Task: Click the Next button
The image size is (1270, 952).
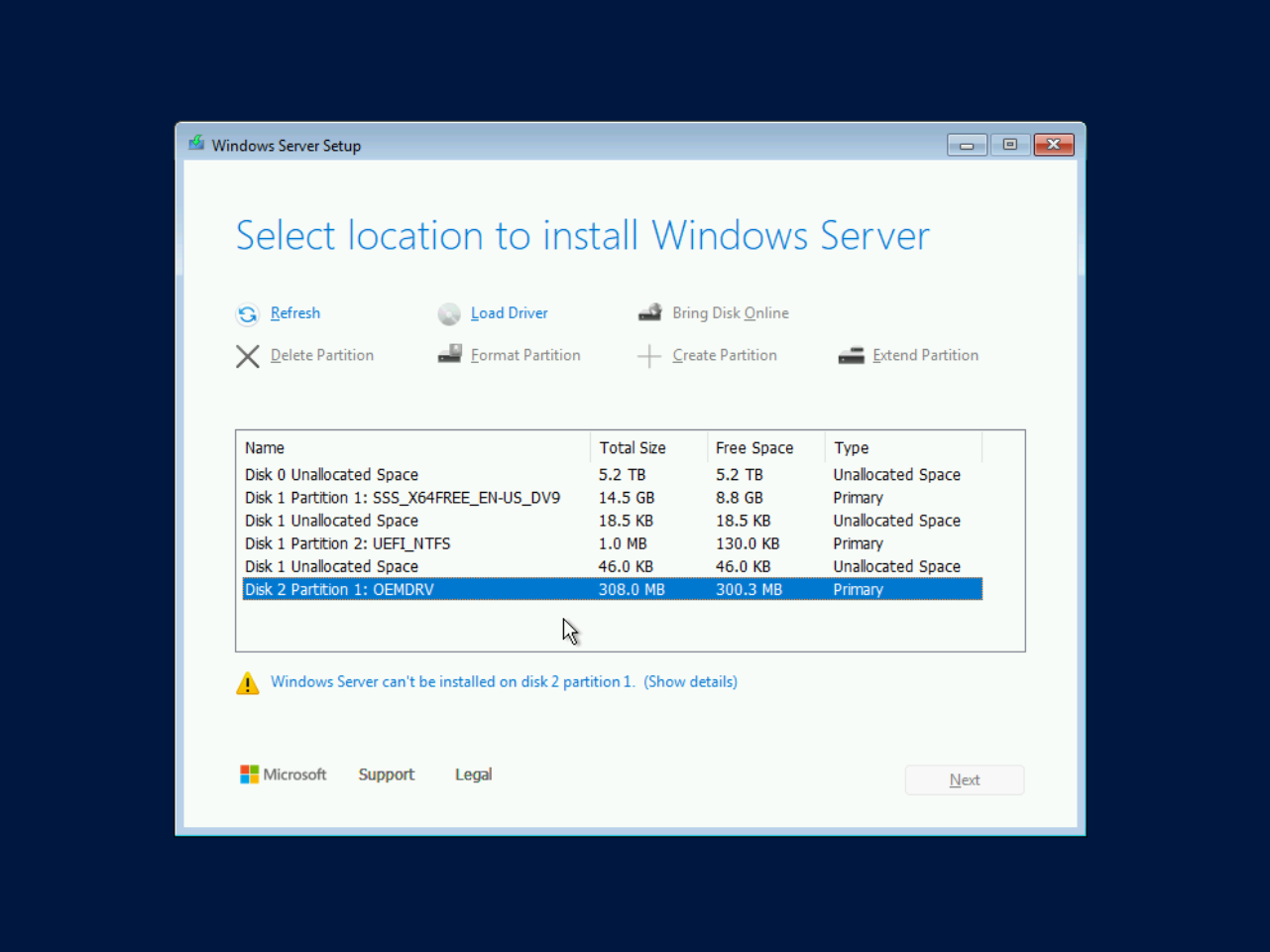Action: click(x=965, y=780)
